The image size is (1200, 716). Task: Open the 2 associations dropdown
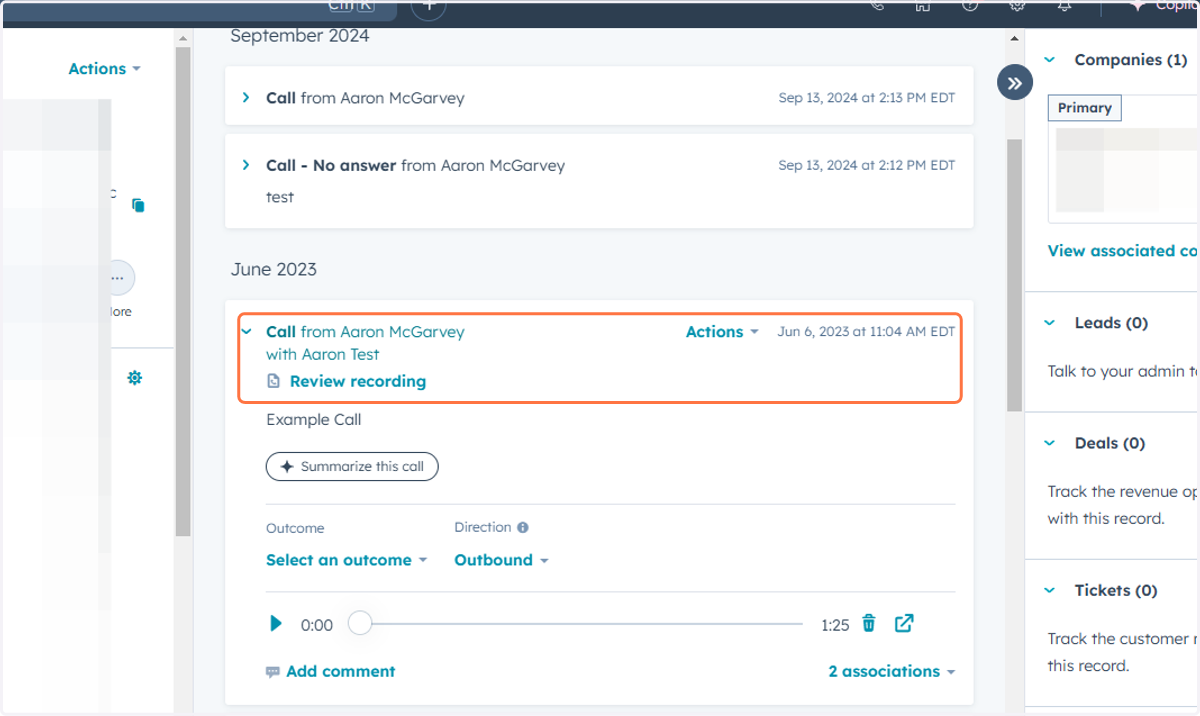(x=891, y=671)
